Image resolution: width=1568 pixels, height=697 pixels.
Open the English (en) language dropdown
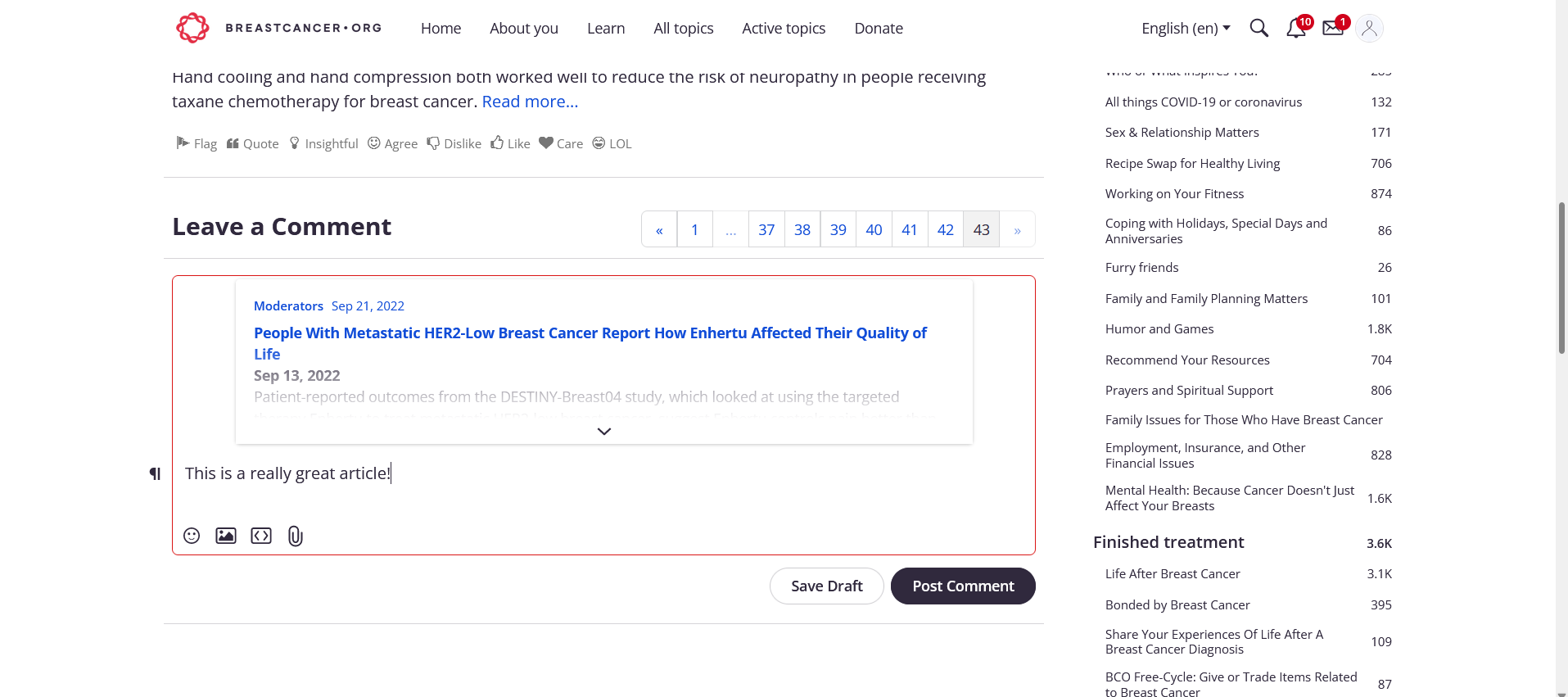coord(1186,29)
